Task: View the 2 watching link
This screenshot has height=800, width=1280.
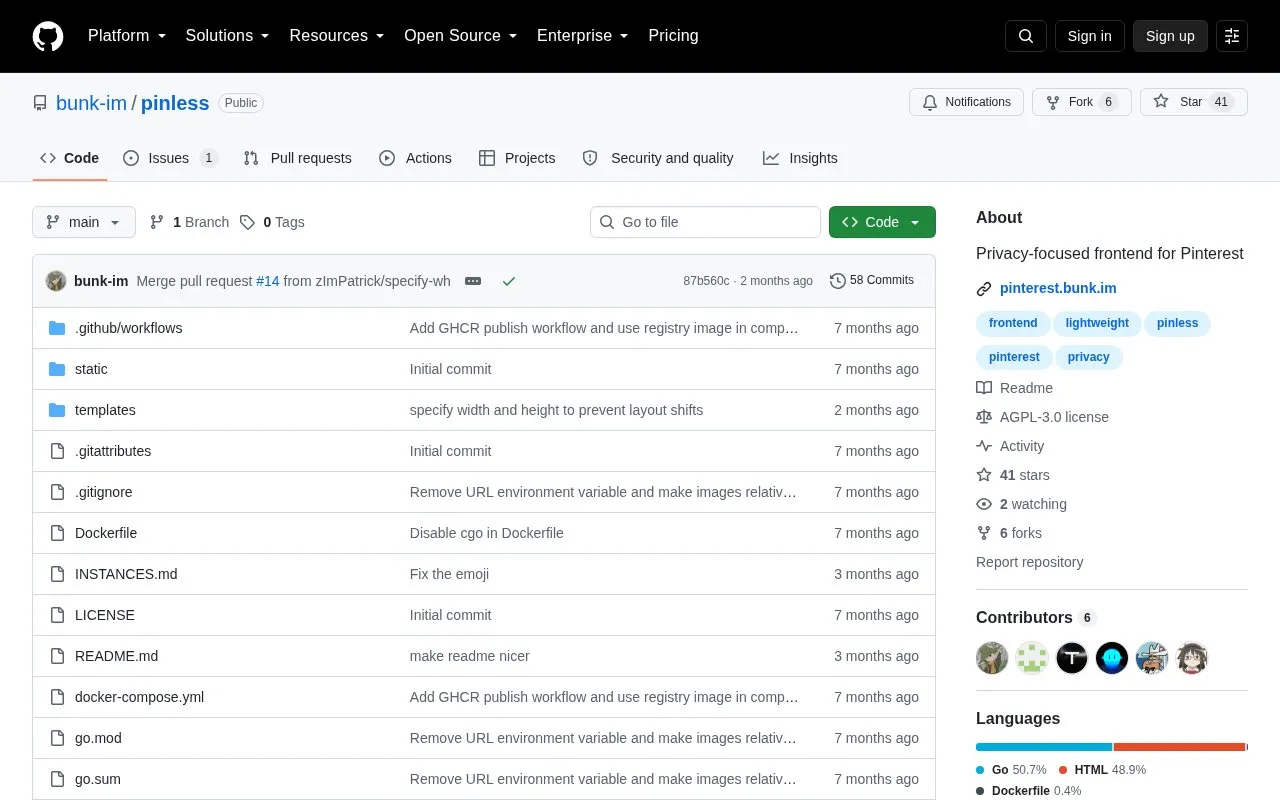Action: point(1022,504)
